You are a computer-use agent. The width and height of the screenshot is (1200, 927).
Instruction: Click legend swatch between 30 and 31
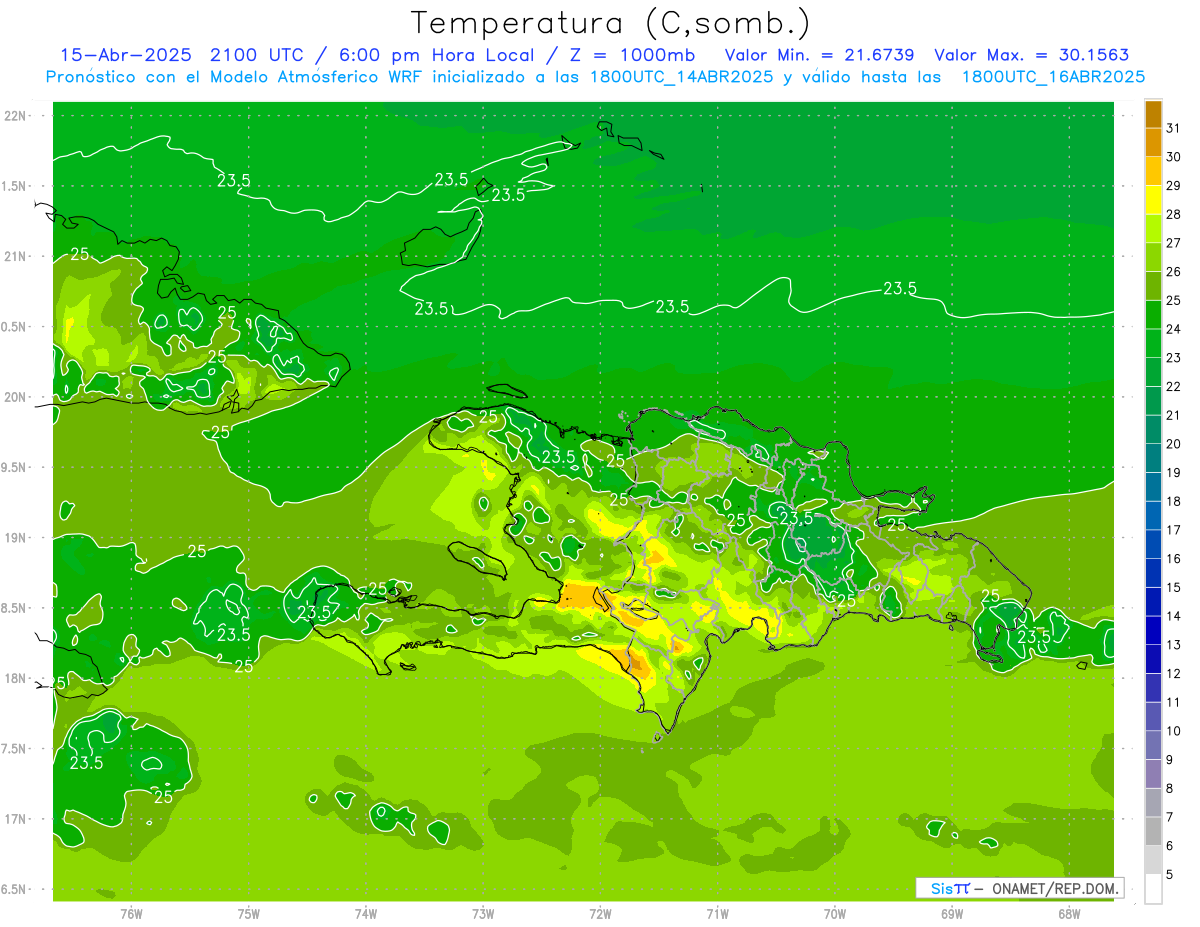coord(1153,142)
